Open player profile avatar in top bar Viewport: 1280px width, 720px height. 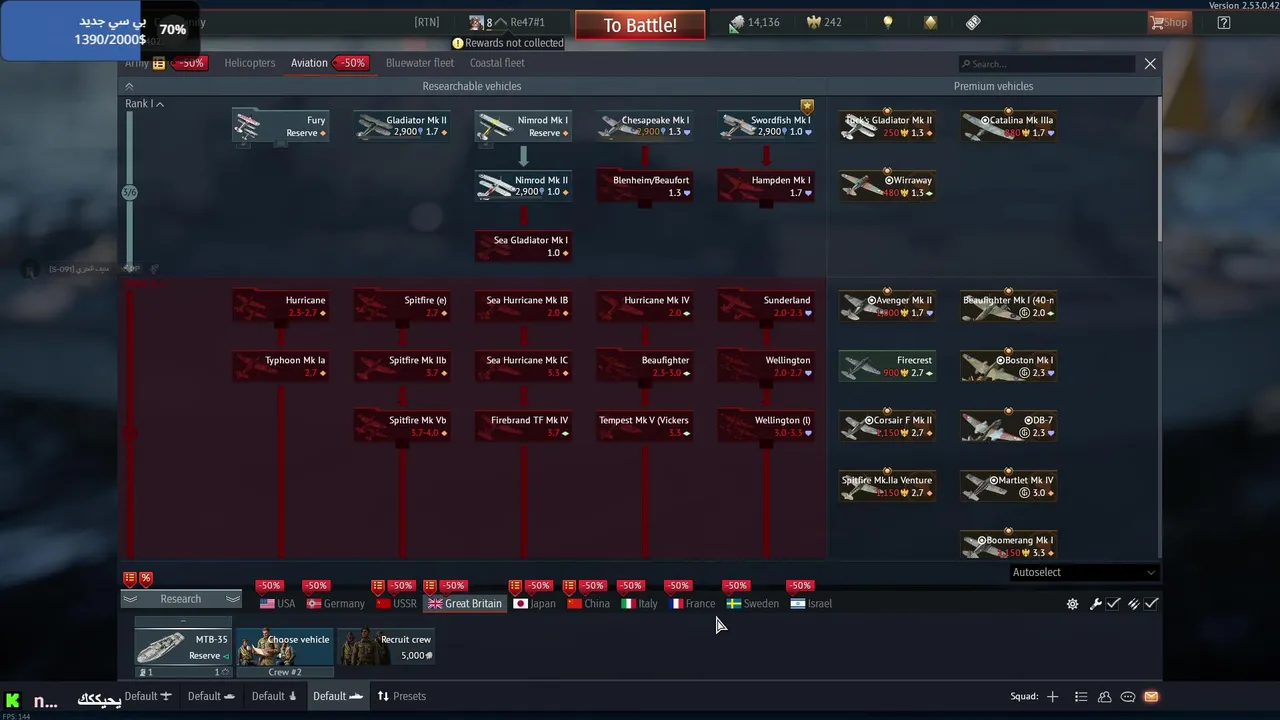pos(477,22)
